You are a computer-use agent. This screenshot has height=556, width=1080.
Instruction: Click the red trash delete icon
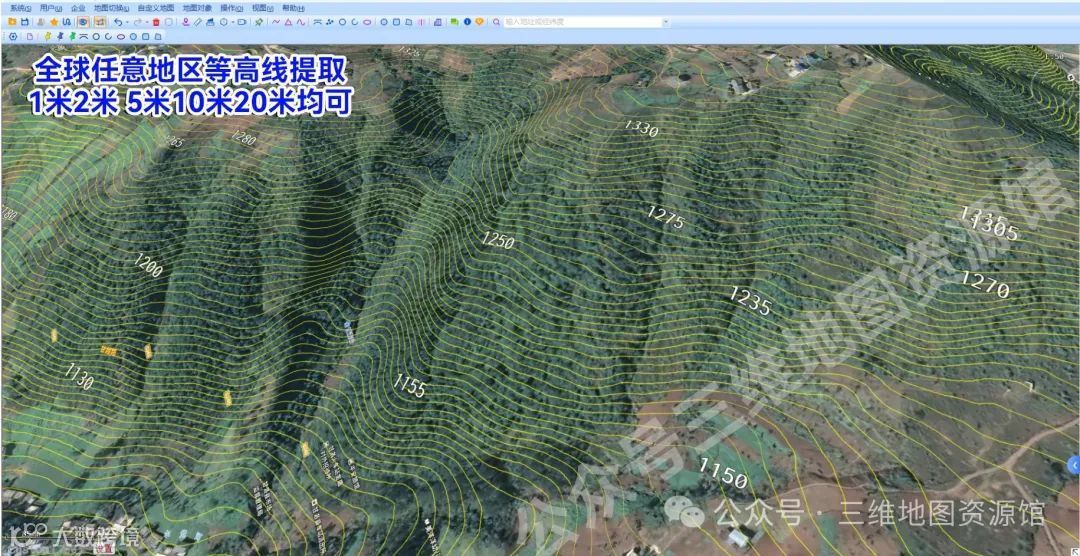pyautogui.click(x=156, y=22)
